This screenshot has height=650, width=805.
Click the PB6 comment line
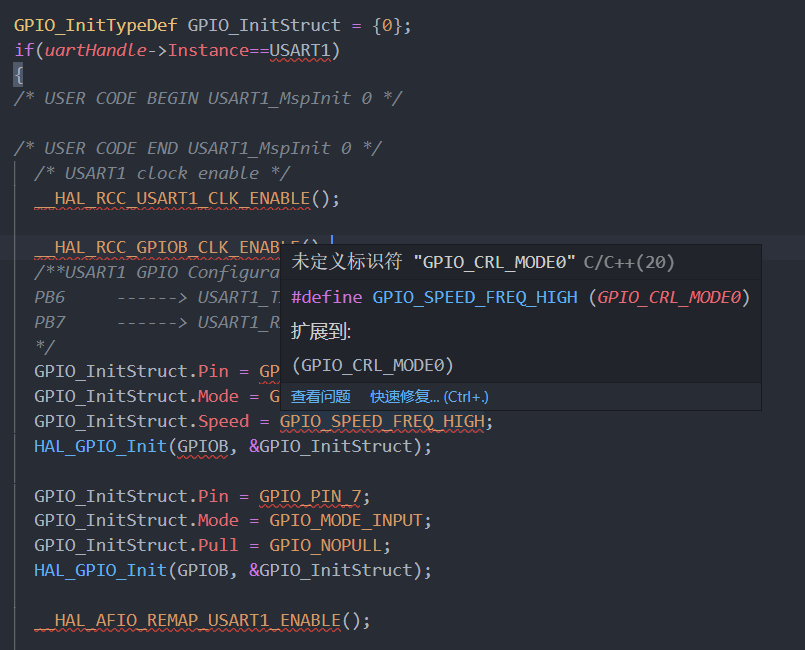157,297
